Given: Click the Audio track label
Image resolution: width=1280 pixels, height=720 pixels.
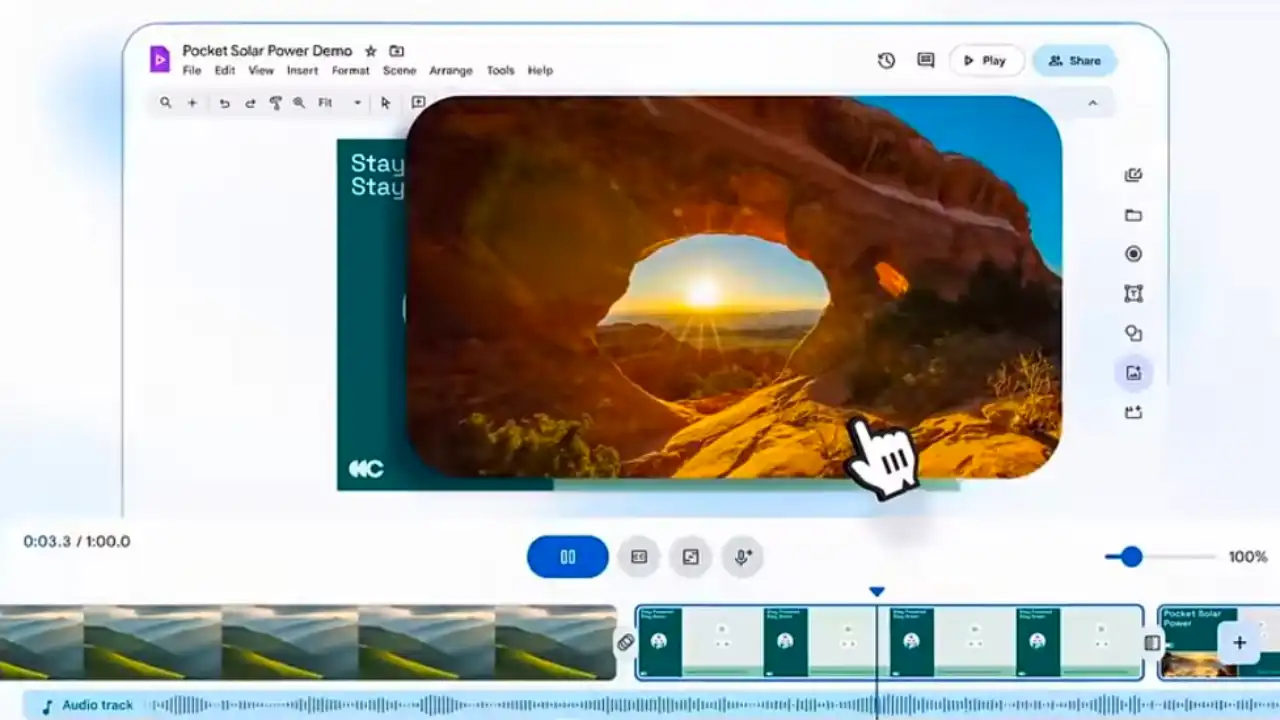Looking at the screenshot, I should tap(98, 706).
